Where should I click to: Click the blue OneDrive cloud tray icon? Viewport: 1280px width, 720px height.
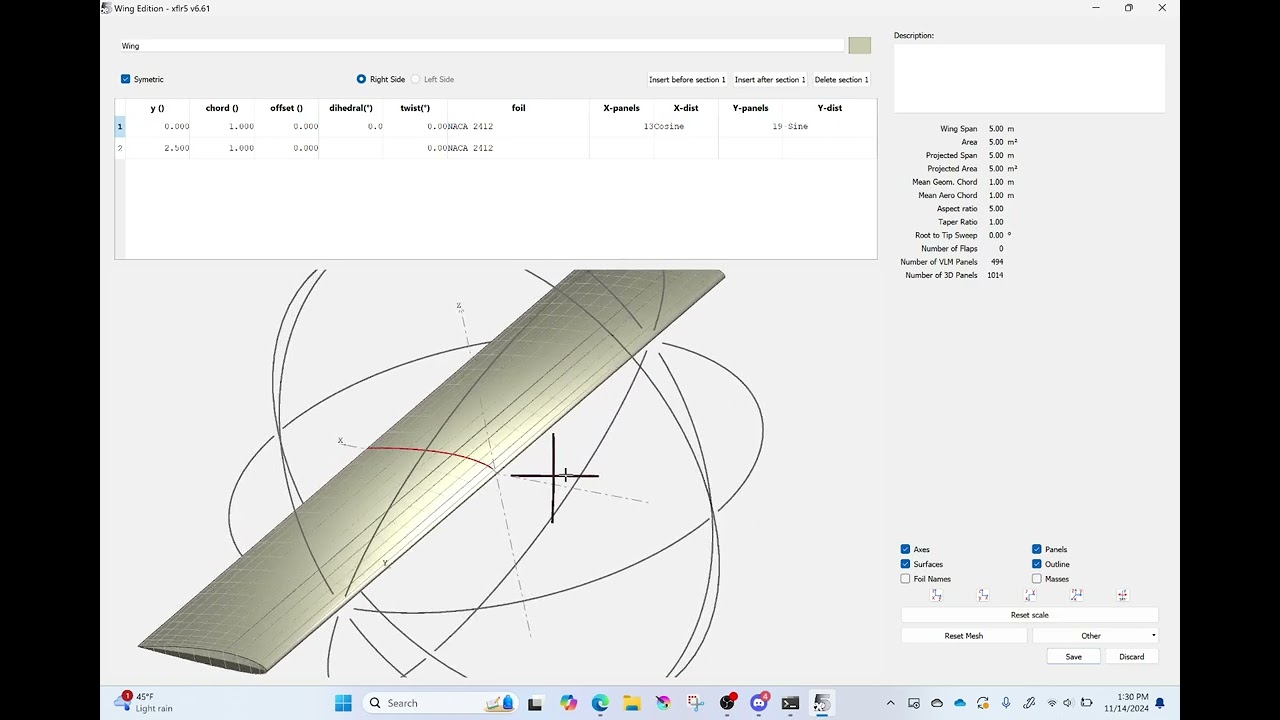click(x=960, y=703)
